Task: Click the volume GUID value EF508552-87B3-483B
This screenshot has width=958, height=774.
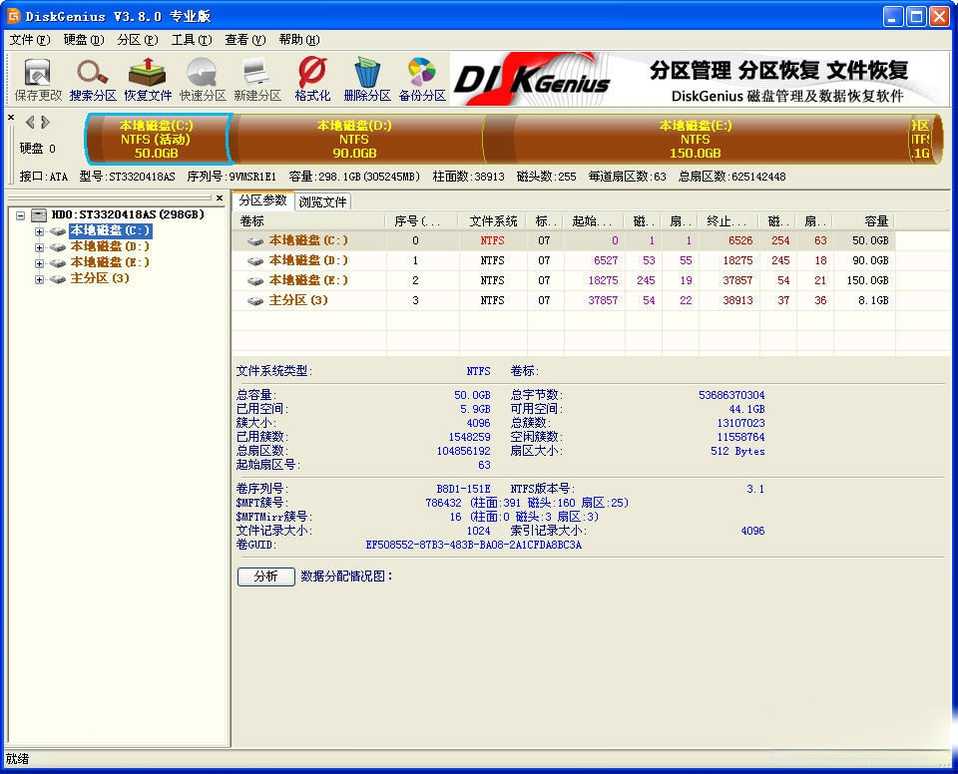Action: tap(474, 545)
